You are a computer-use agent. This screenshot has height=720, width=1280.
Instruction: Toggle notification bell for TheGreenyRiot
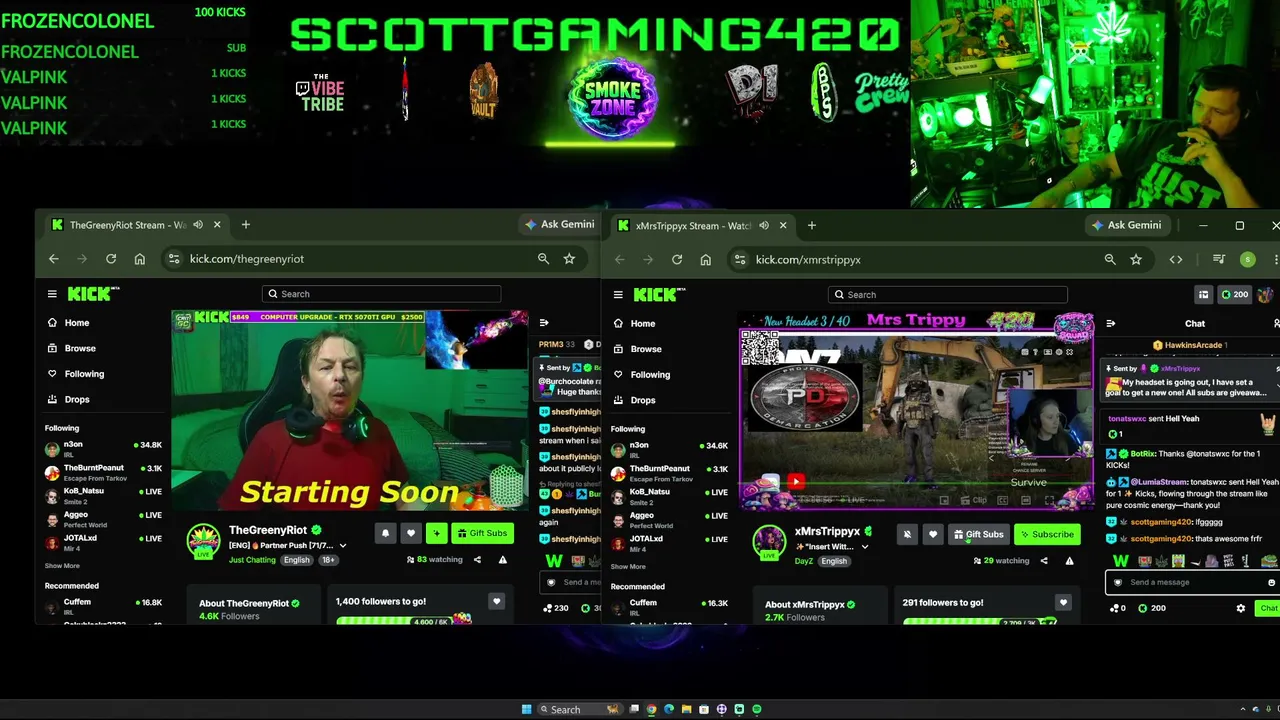click(385, 533)
